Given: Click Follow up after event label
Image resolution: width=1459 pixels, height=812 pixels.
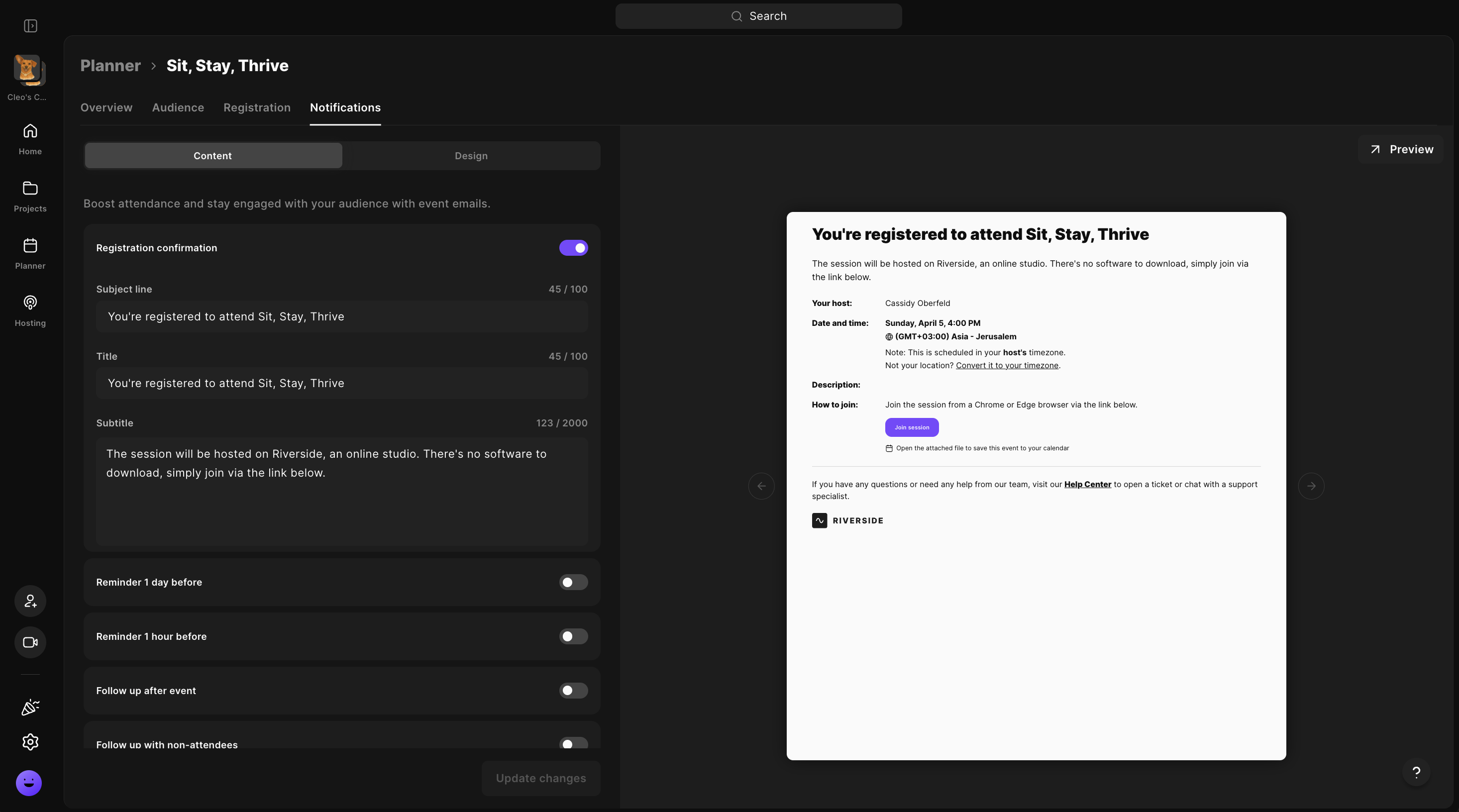Looking at the screenshot, I should pos(146,691).
